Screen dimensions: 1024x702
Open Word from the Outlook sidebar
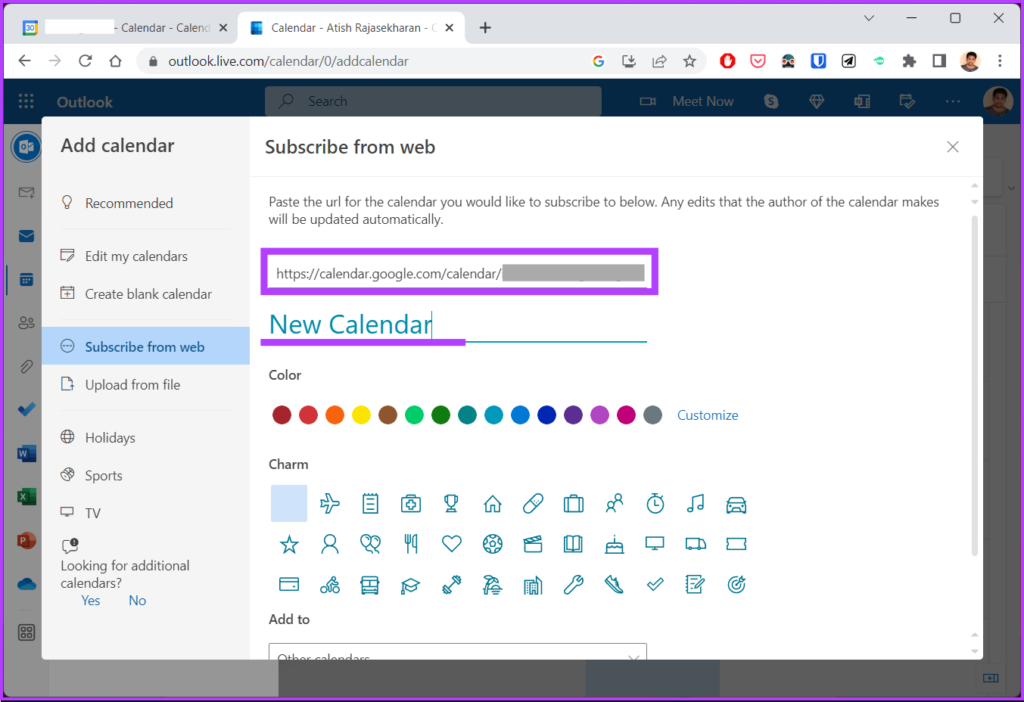pos(26,453)
